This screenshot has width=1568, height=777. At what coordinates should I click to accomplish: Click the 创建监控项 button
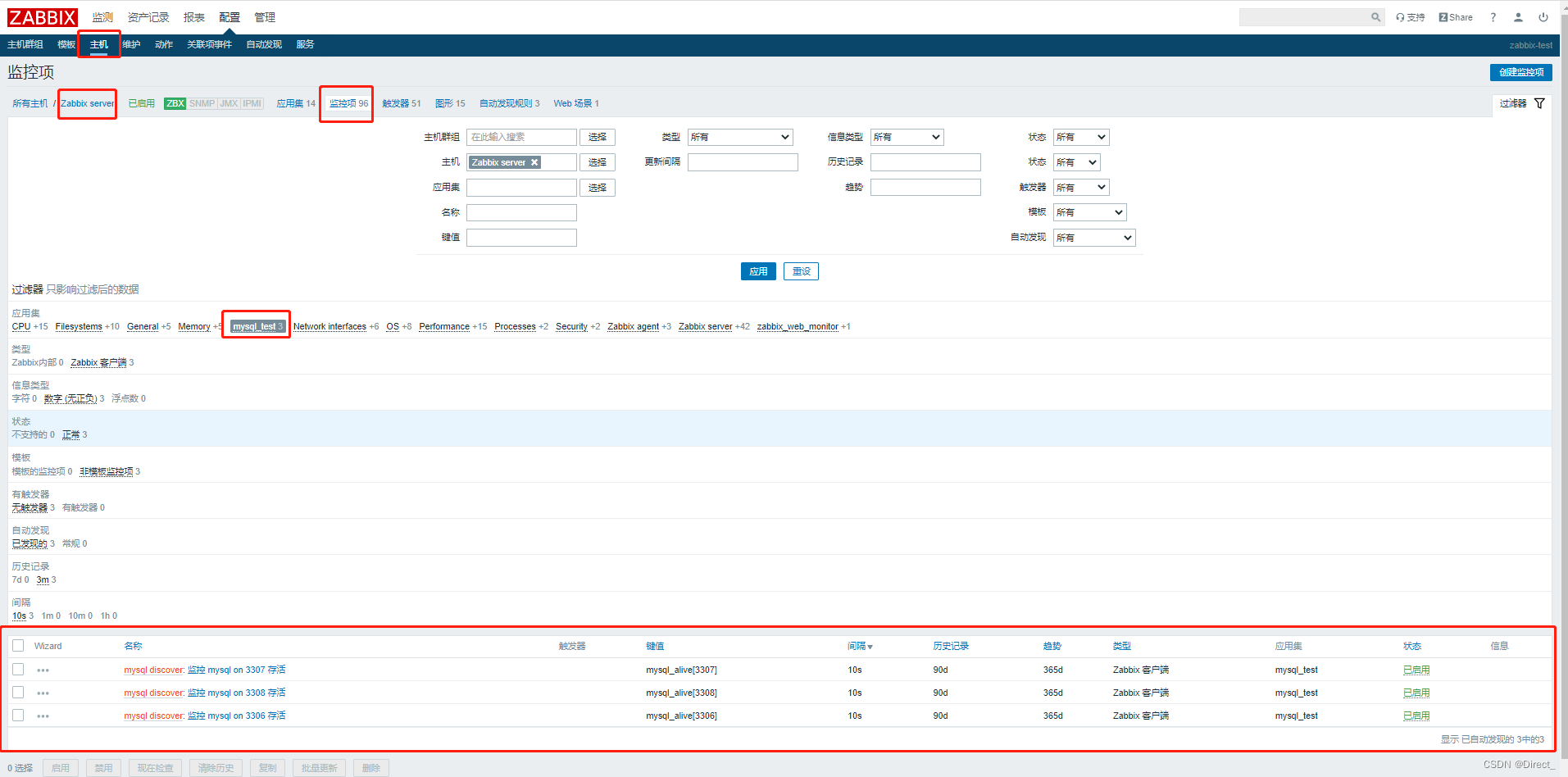point(1521,72)
